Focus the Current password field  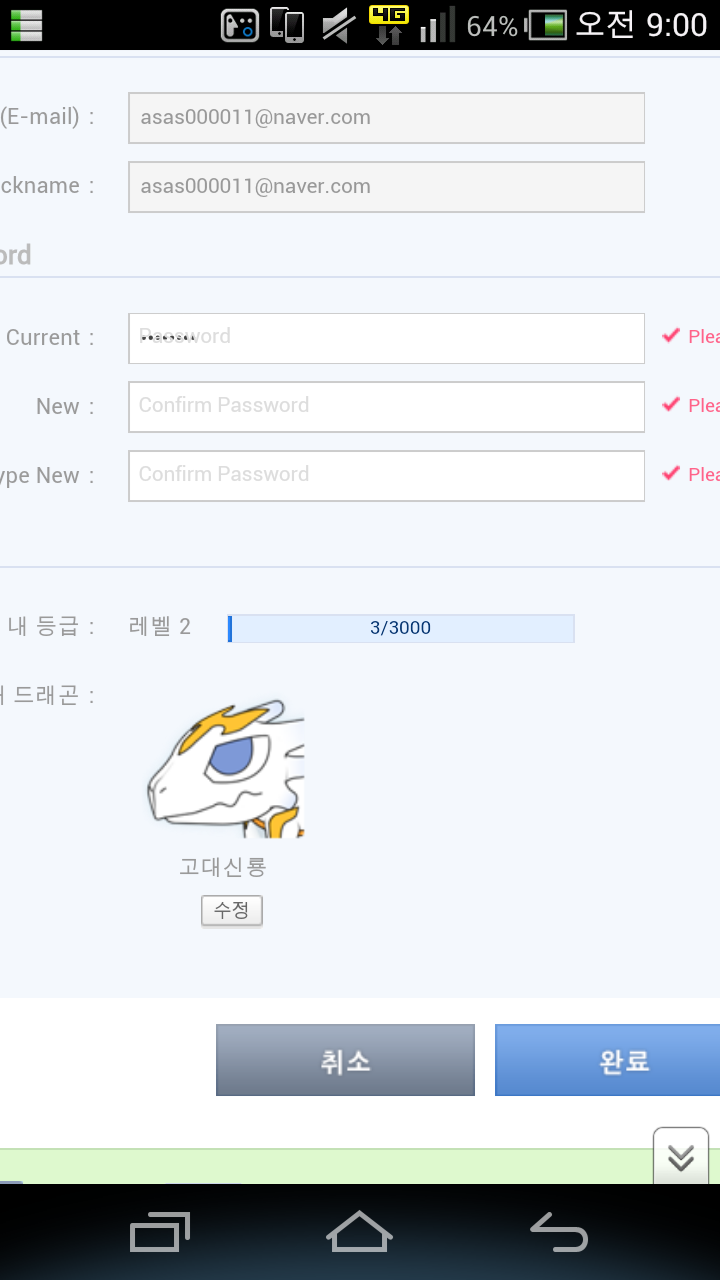pyautogui.click(x=386, y=338)
